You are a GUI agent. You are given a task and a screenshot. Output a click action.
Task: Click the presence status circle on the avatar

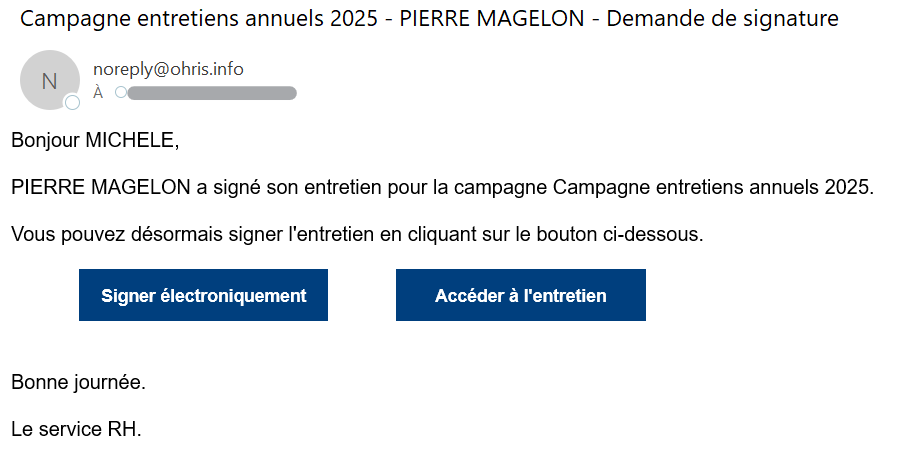pyautogui.click(x=72, y=102)
